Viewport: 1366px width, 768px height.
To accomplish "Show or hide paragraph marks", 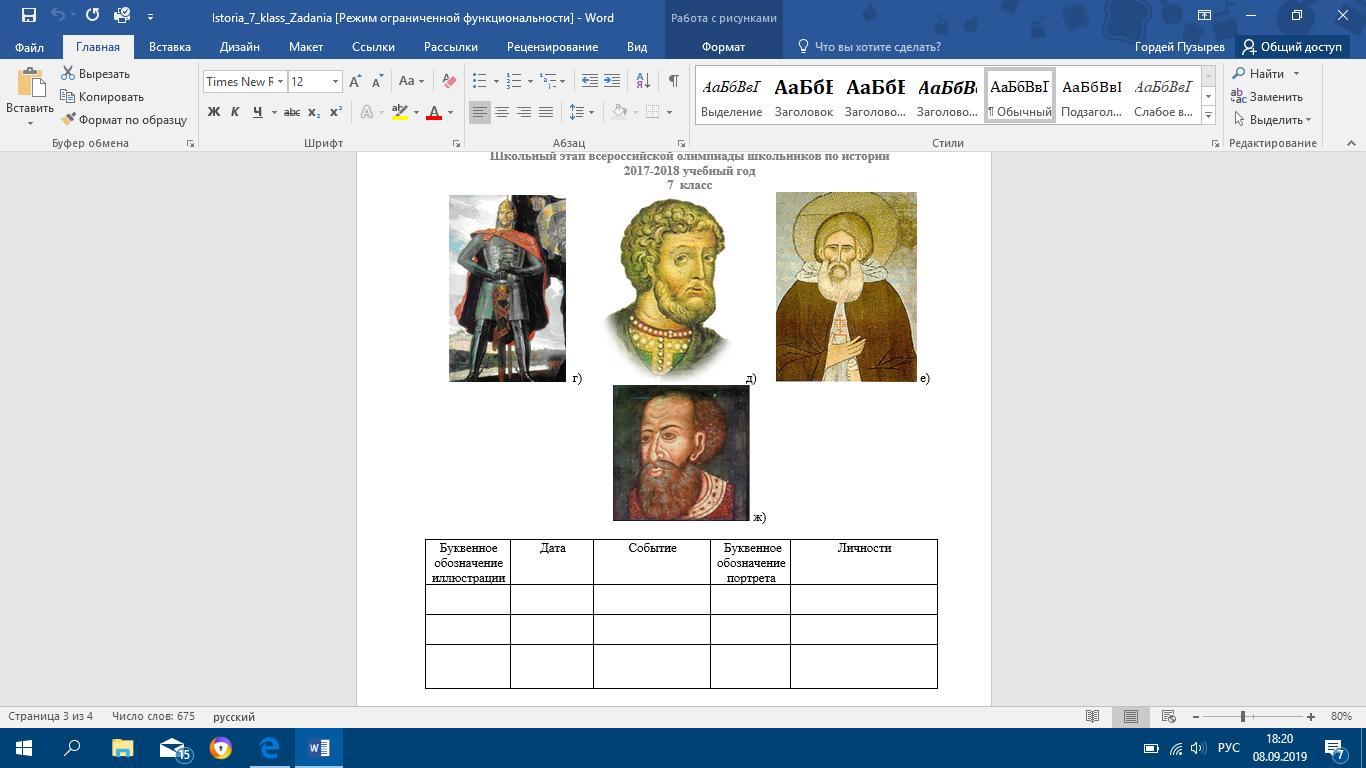I will pyautogui.click(x=673, y=82).
